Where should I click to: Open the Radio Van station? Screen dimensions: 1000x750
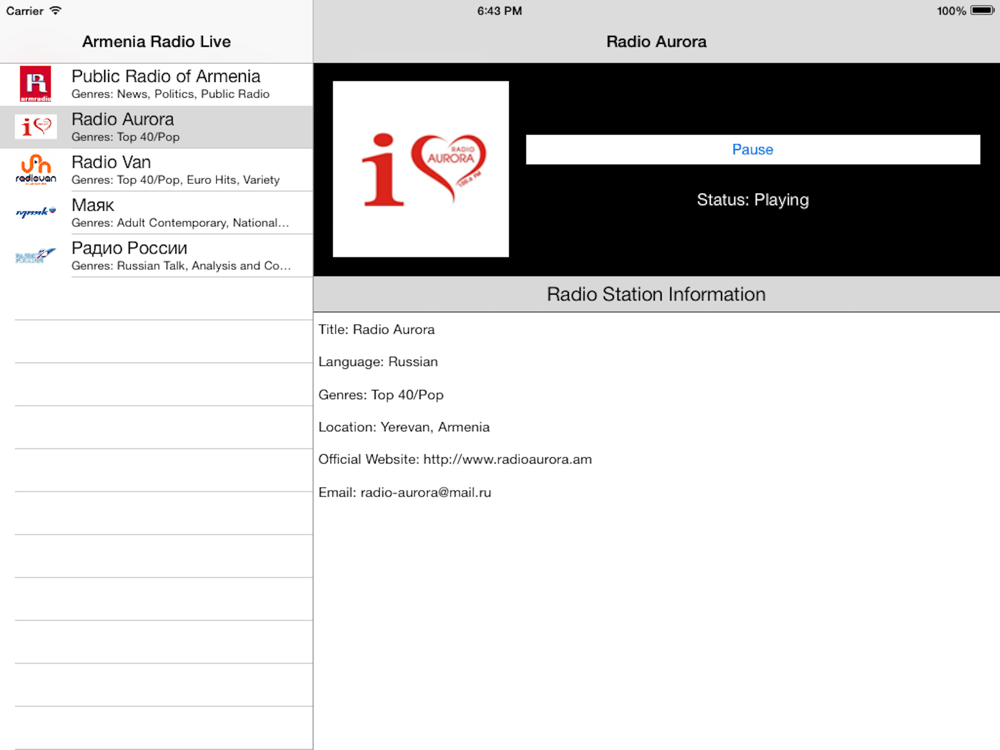click(x=156, y=170)
